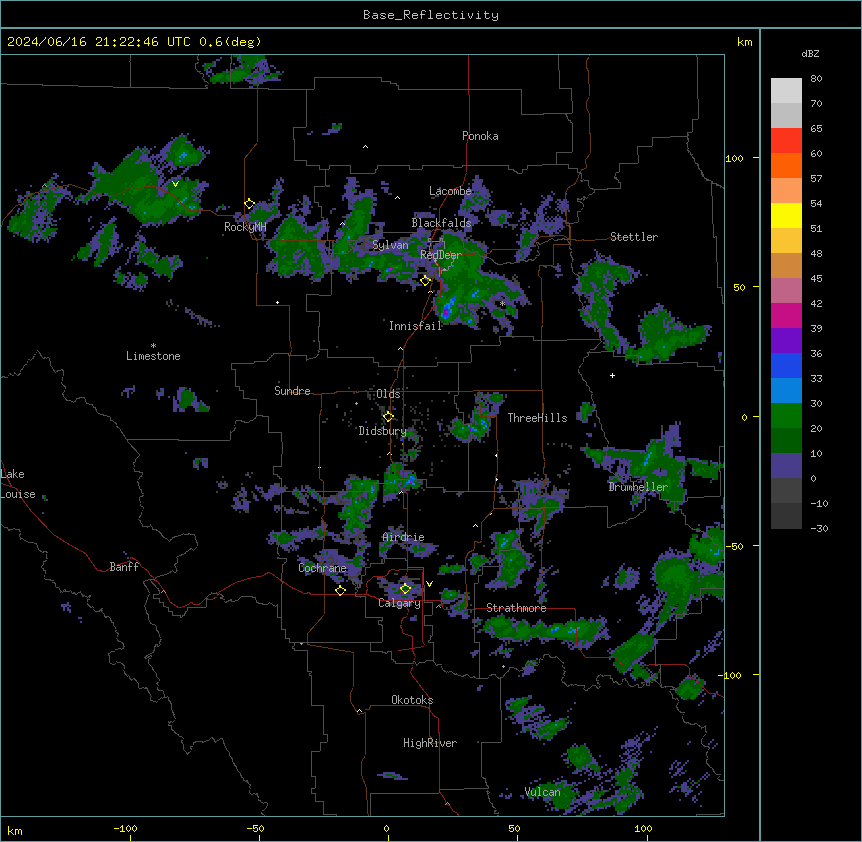The image size is (862, 842).
Task: Select the white plus marker northeast of ThreeHills
Action: [x=612, y=375]
